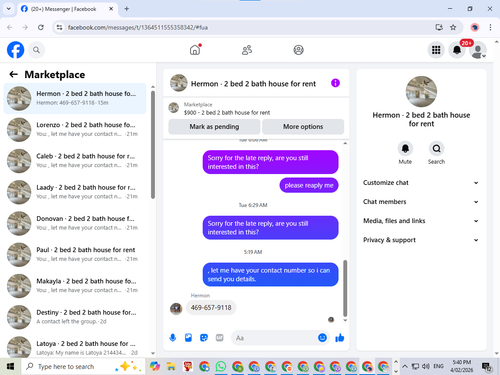The height and width of the screenshot is (375, 500).
Task: Open the Makayla conversation in the list
Action: tap(75, 286)
